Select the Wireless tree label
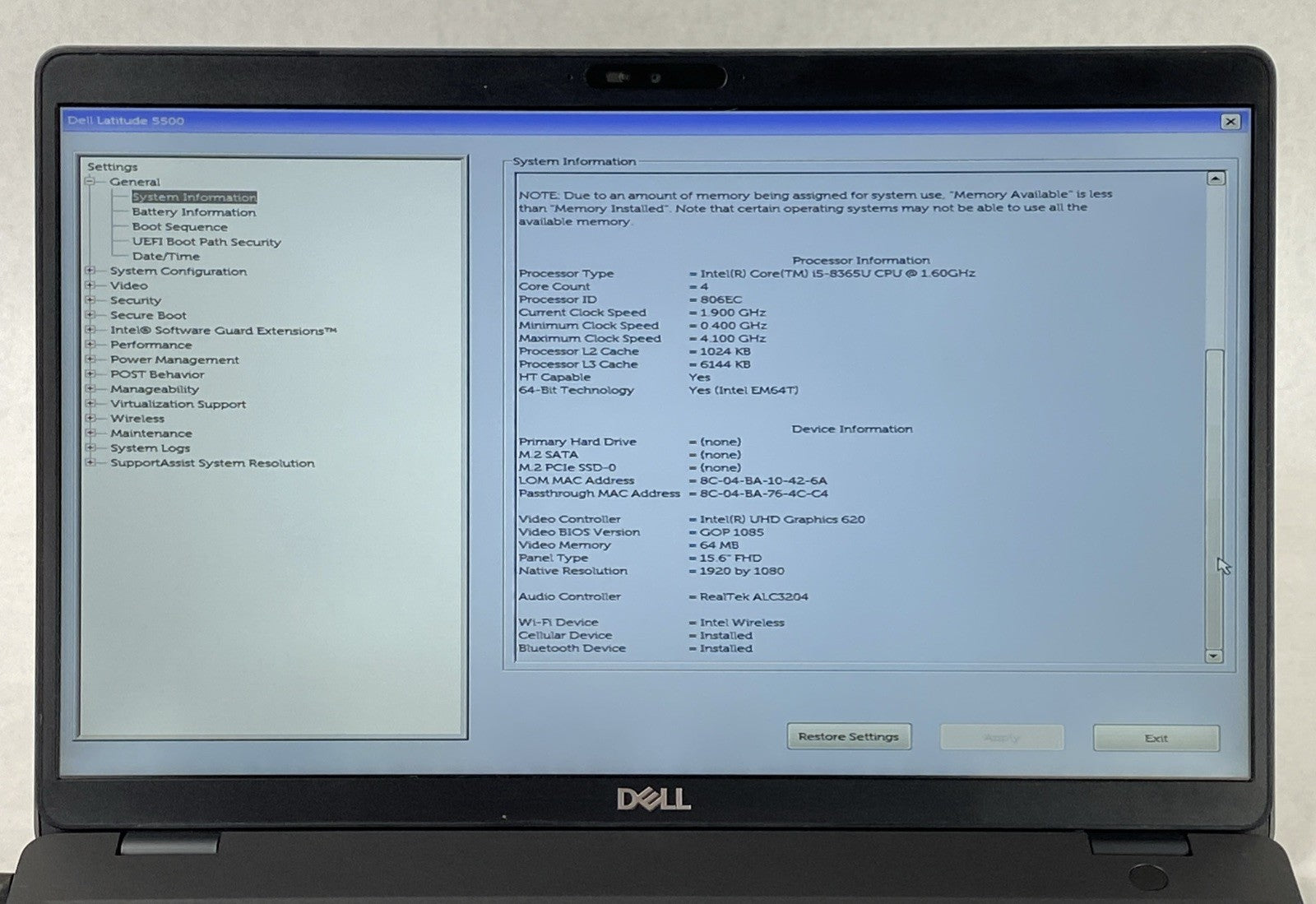Screen dimensions: 1316x904 click(137, 418)
